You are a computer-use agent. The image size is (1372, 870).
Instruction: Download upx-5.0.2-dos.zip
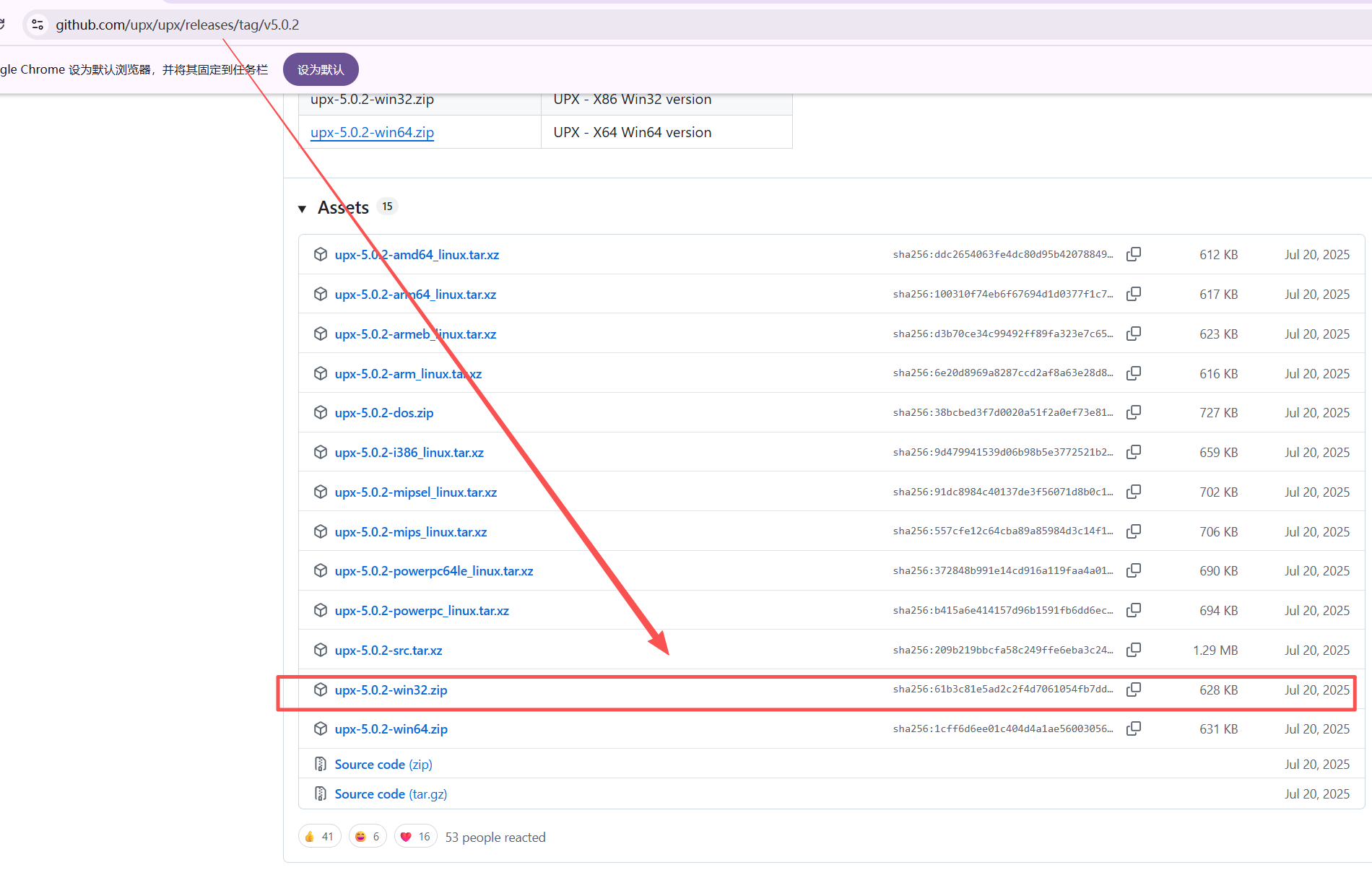pyautogui.click(x=384, y=413)
